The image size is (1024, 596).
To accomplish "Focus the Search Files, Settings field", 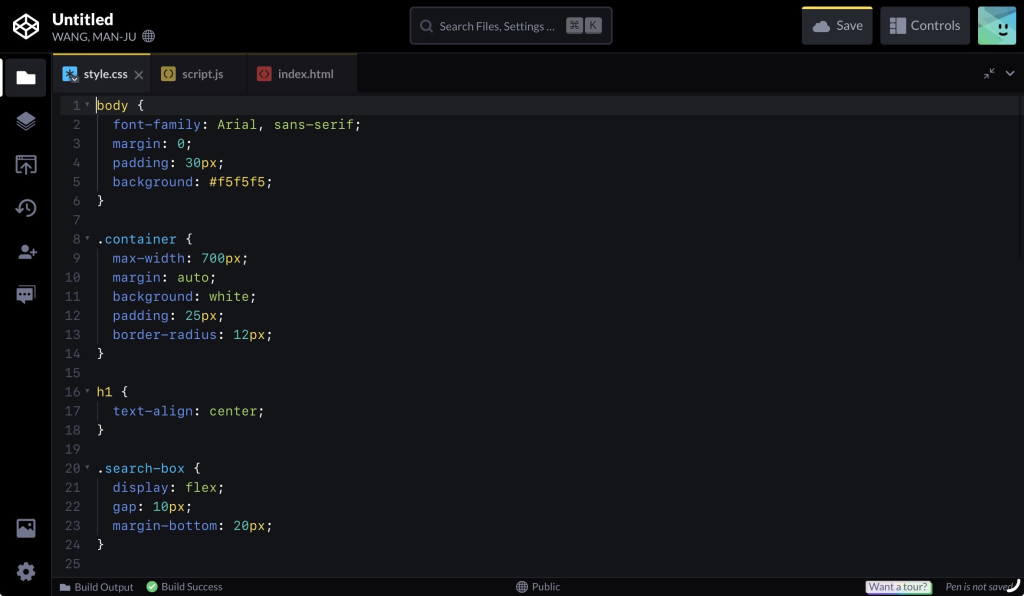I will [511, 26].
